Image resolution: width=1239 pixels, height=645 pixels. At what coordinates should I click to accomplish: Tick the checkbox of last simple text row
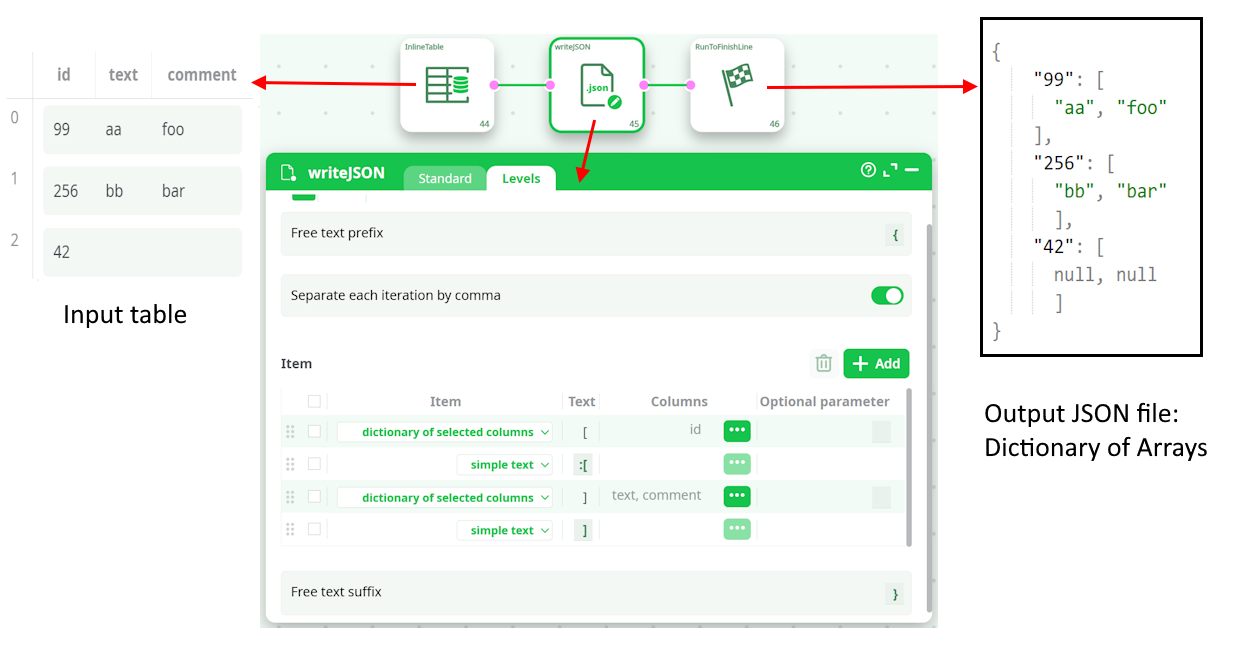coord(314,529)
